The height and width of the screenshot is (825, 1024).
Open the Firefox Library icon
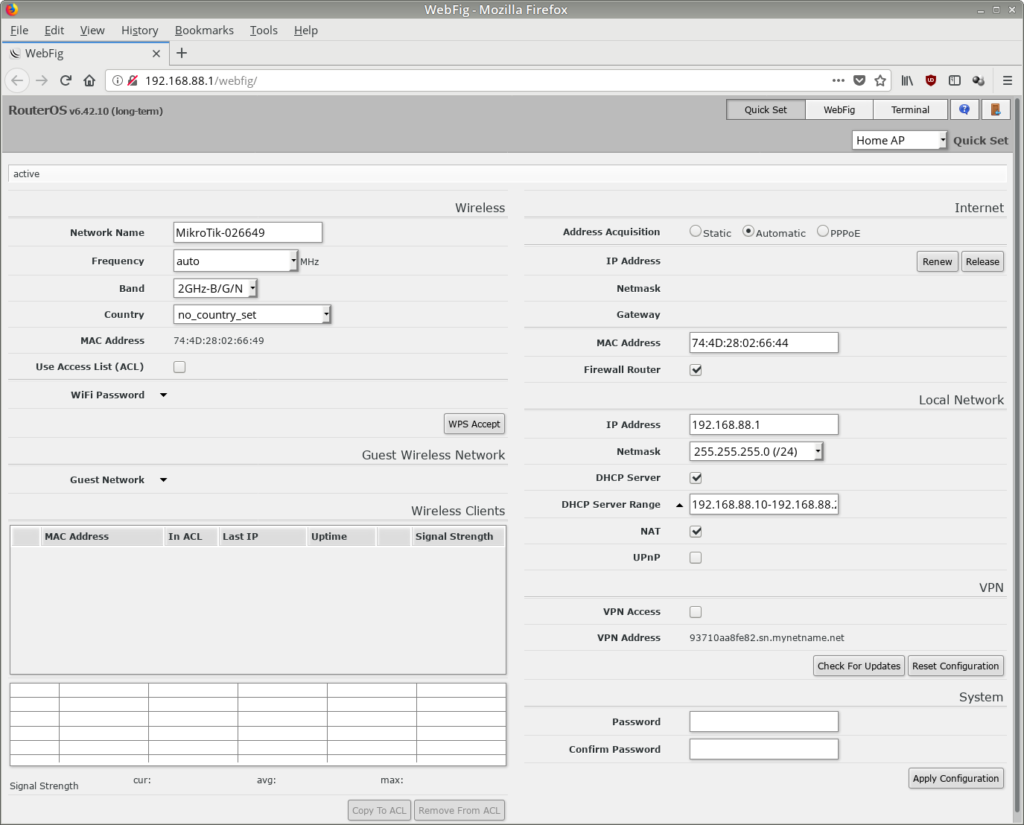(x=907, y=80)
